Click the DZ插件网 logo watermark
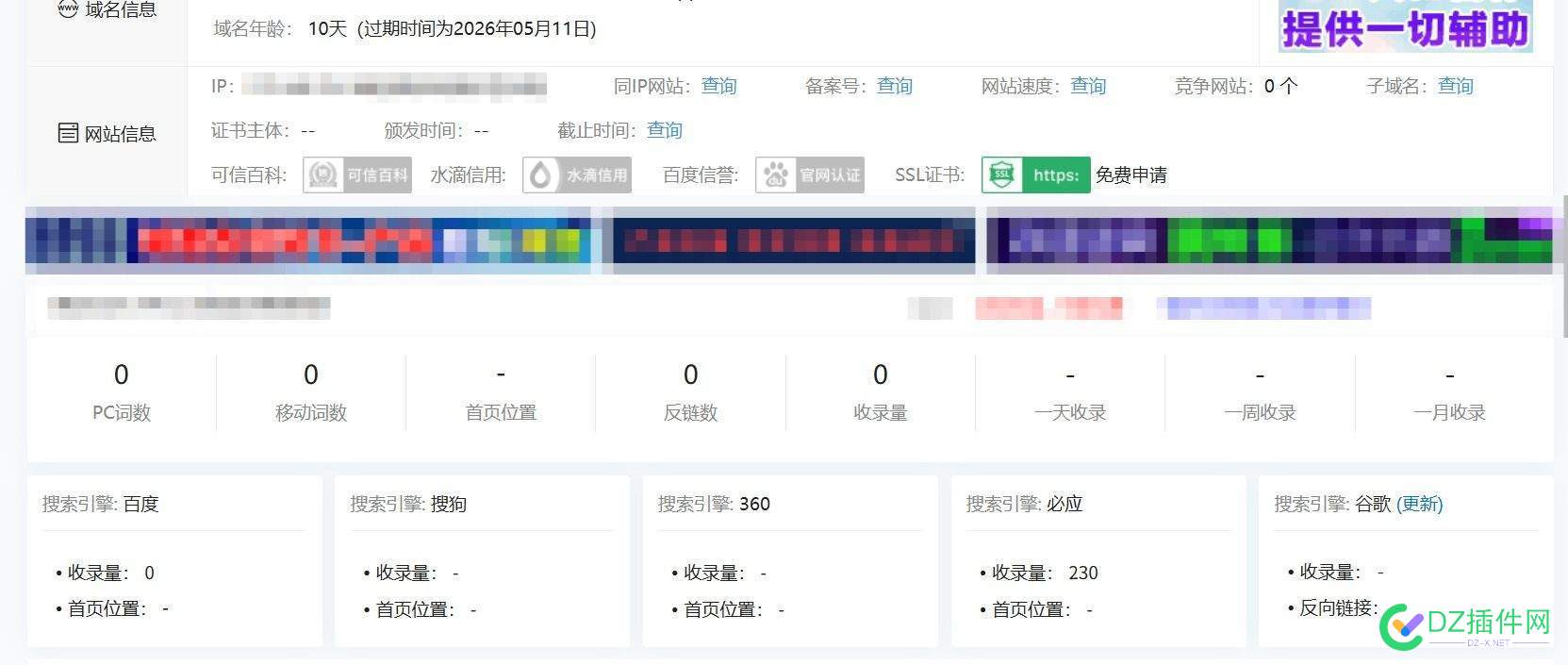Viewport: 1568px width, 665px height. pyautogui.click(x=1464, y=625)
